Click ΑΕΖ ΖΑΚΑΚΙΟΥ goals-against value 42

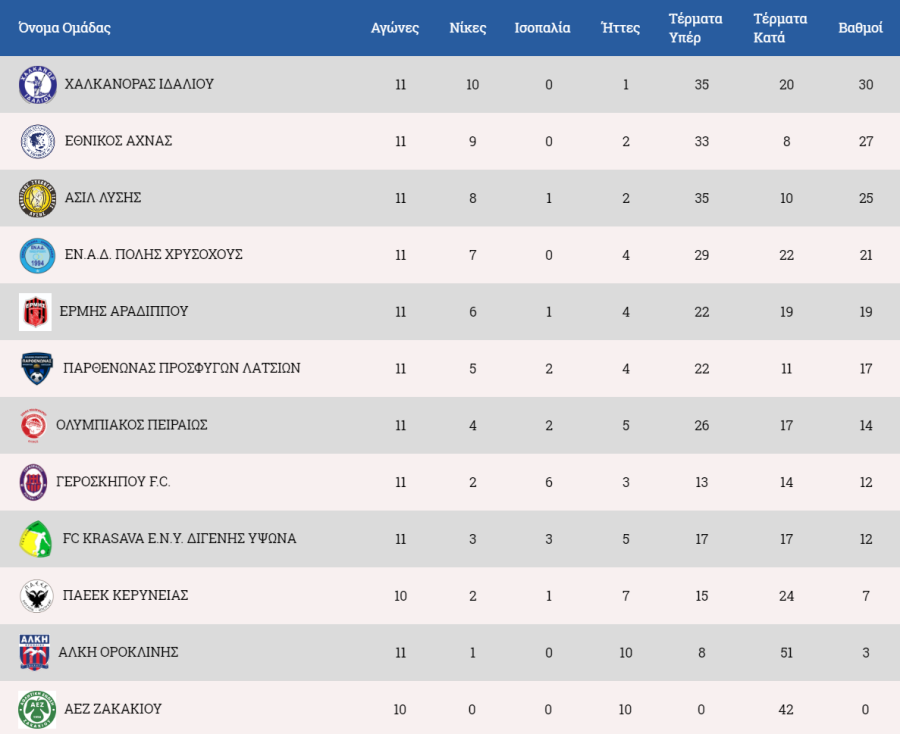[x=786, y=709]
